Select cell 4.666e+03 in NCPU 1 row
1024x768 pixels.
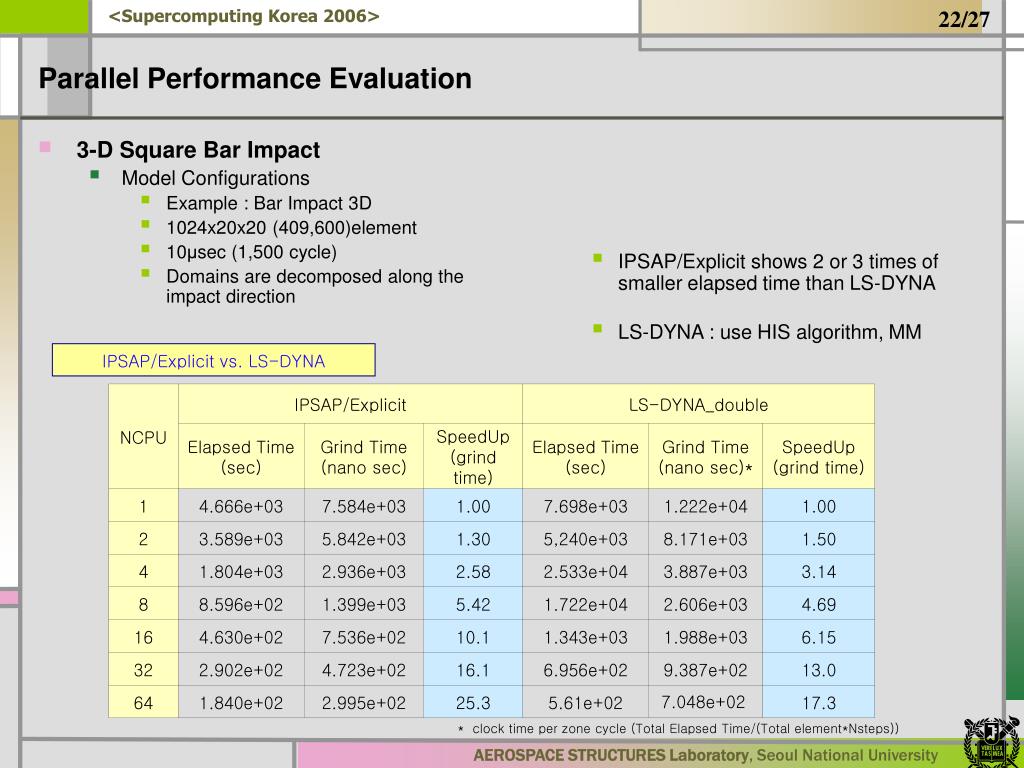click(241, 506)
